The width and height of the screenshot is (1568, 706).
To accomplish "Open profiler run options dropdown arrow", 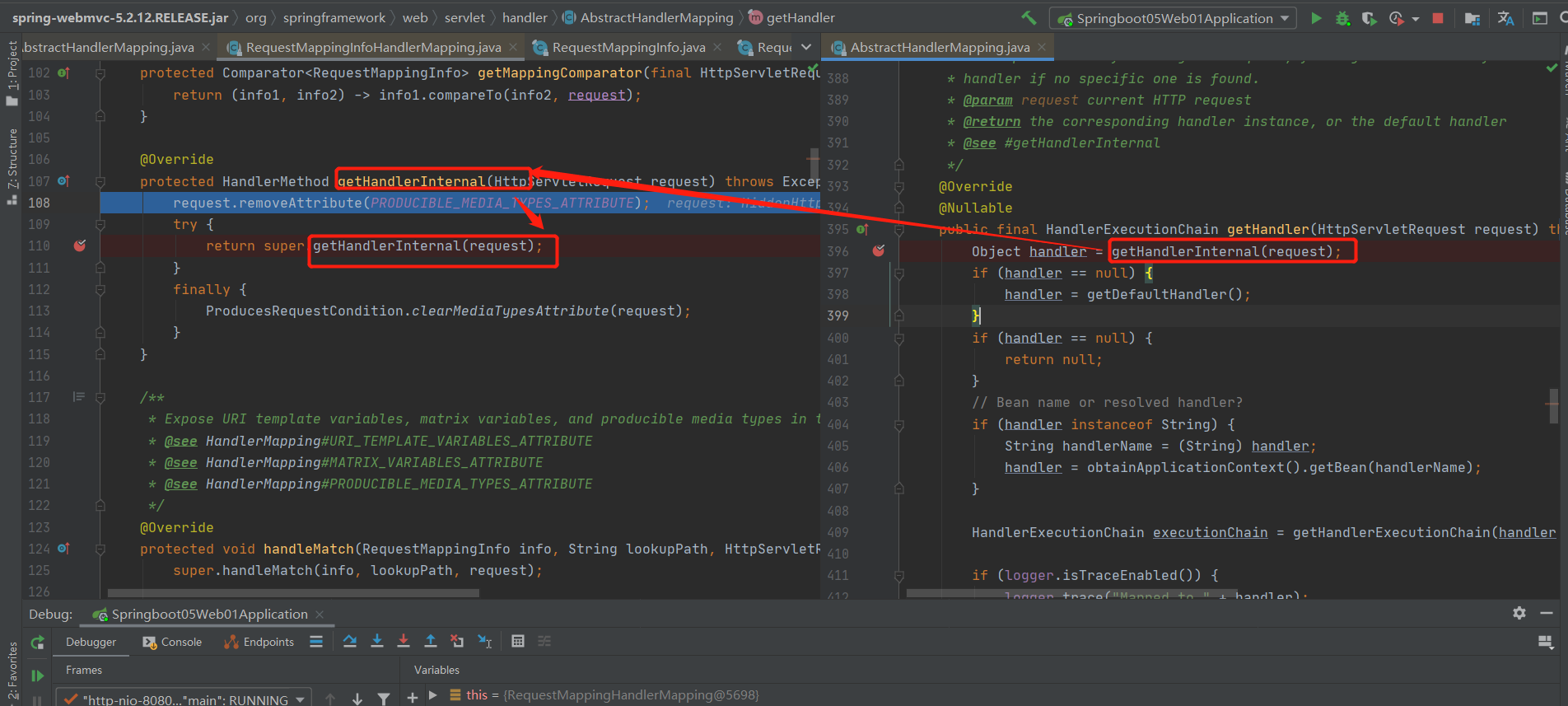I will (1416, 18).
